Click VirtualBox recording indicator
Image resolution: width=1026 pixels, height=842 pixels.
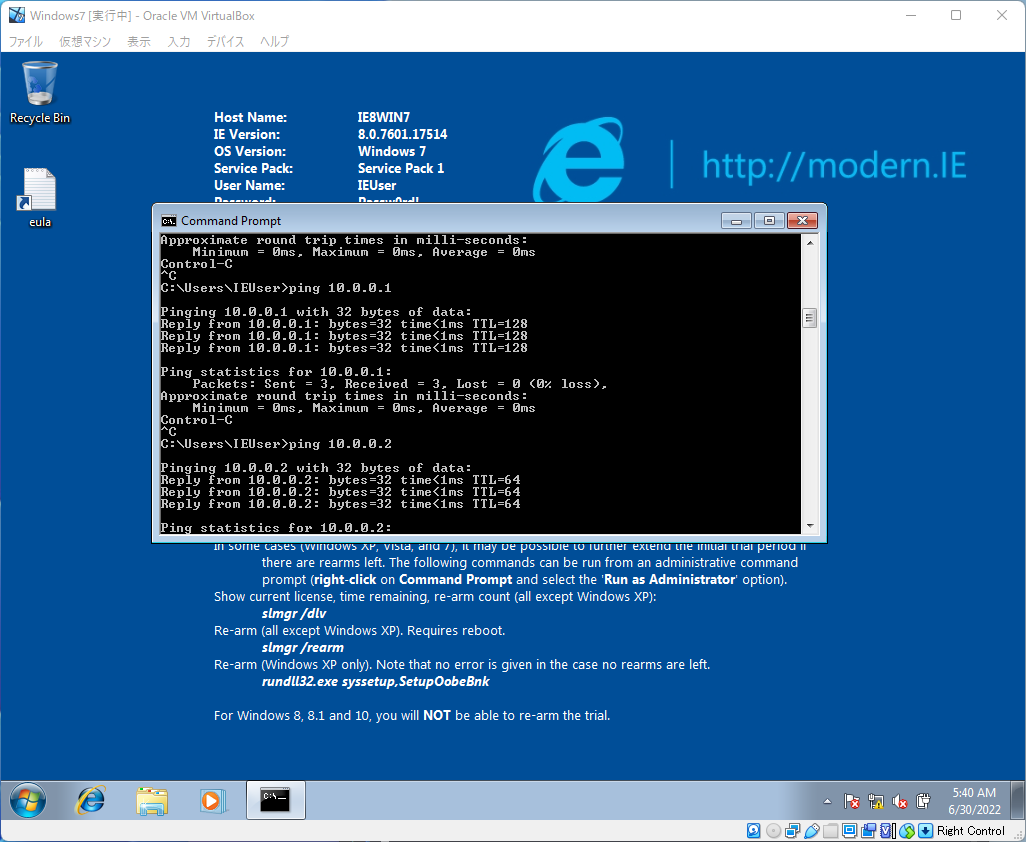pos(868,830)
